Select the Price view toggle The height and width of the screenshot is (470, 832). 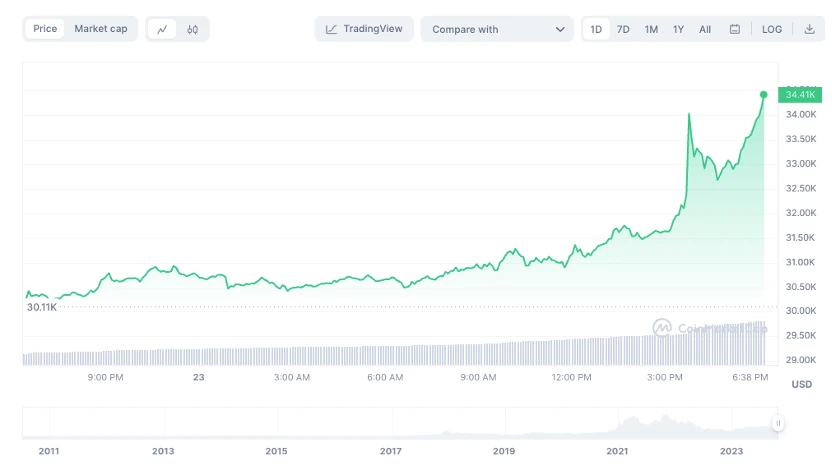[45, 29]
